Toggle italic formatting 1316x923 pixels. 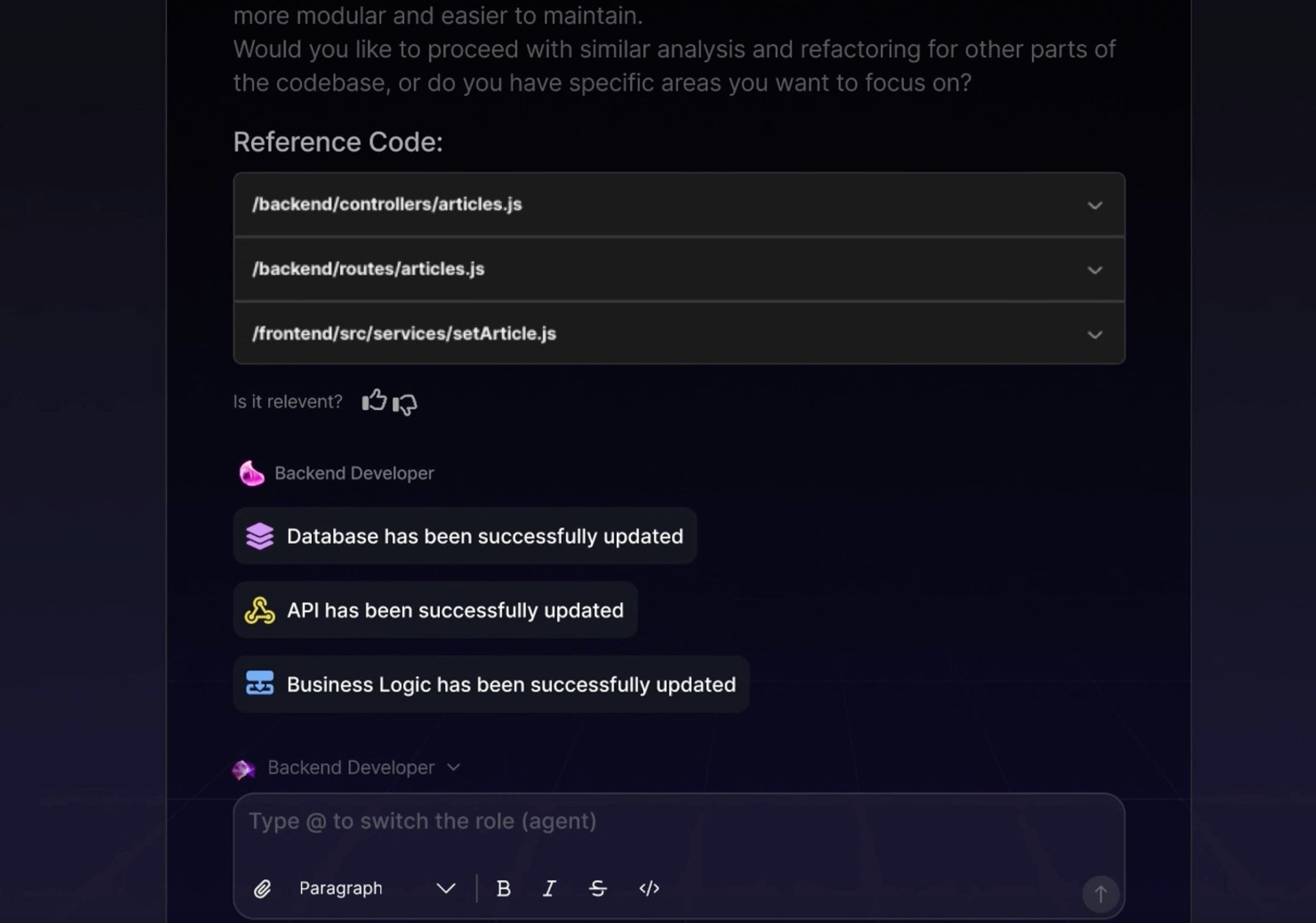pyautogui.click(x=549, y=888)
